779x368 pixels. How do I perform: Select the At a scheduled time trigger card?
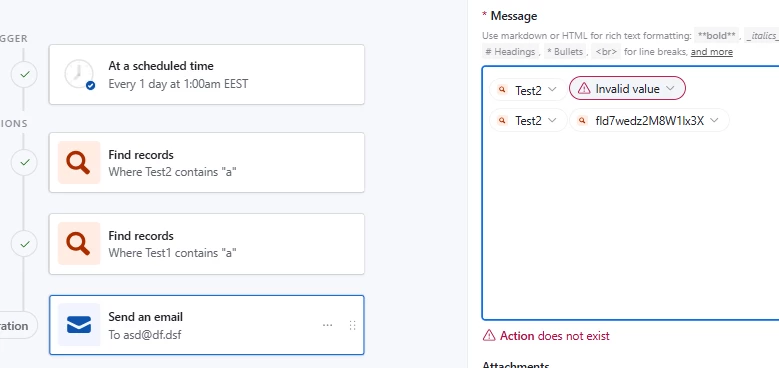(x=207, y=74)
